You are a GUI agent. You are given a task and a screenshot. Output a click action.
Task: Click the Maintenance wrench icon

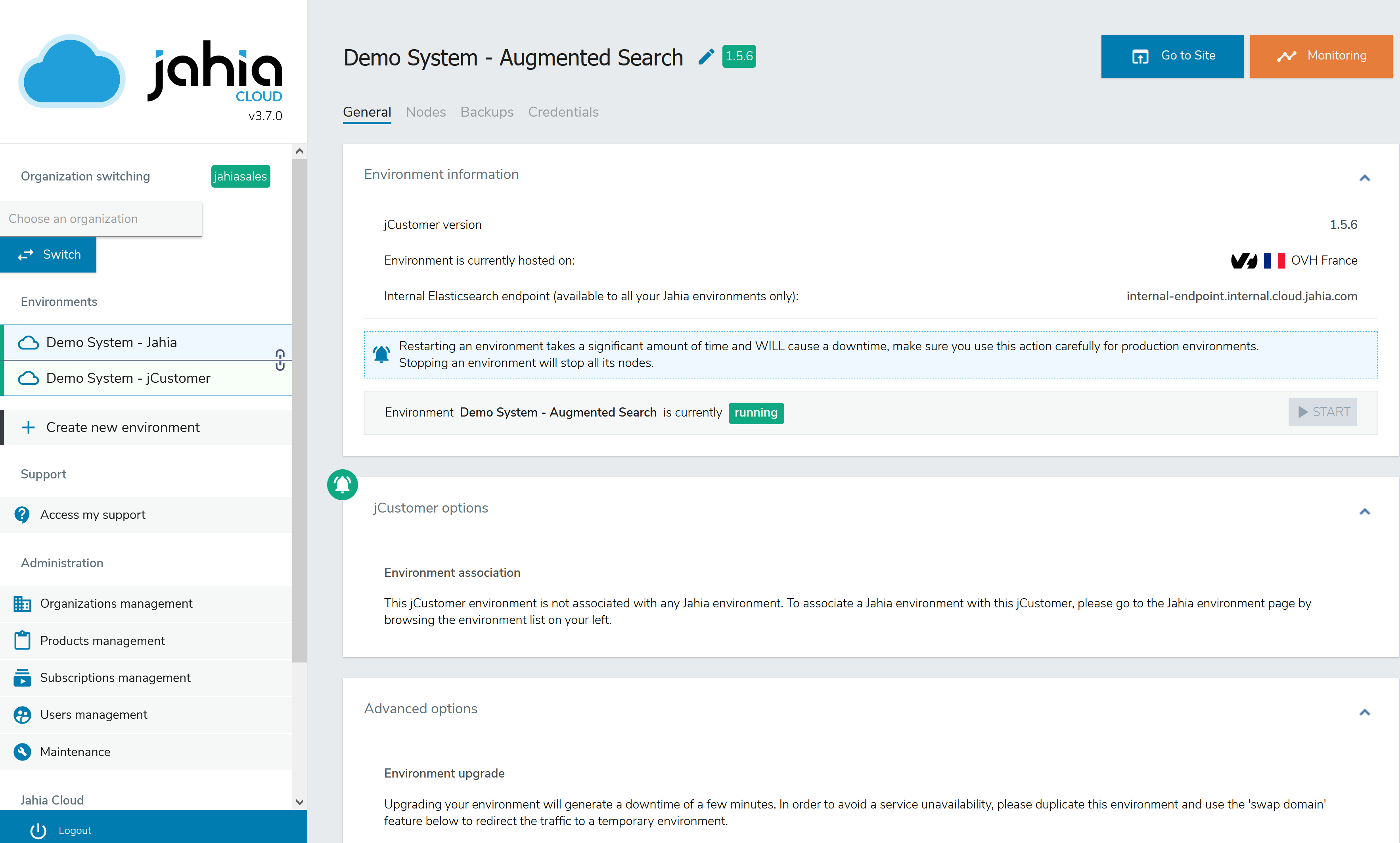(x=22, y=751)
